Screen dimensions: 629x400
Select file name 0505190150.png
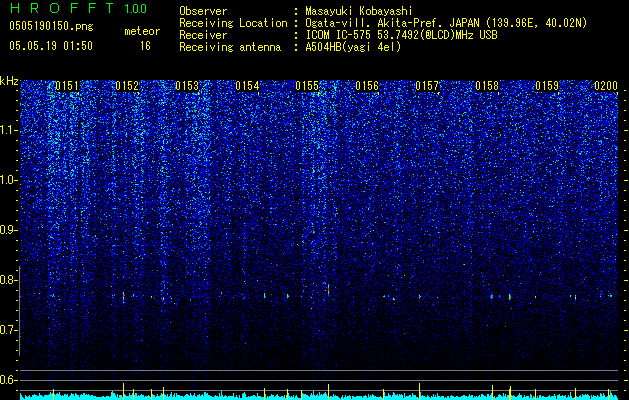tap(51, 26)
